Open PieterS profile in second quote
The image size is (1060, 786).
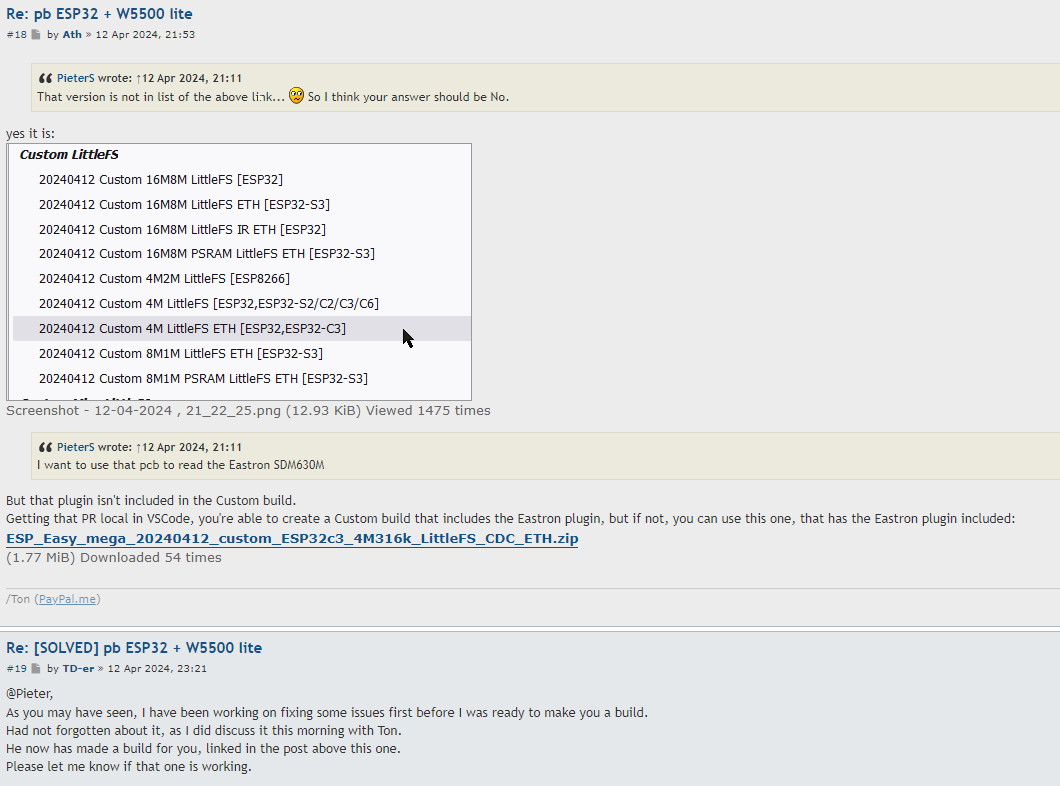pyautogui.click(x=76, y=447)
